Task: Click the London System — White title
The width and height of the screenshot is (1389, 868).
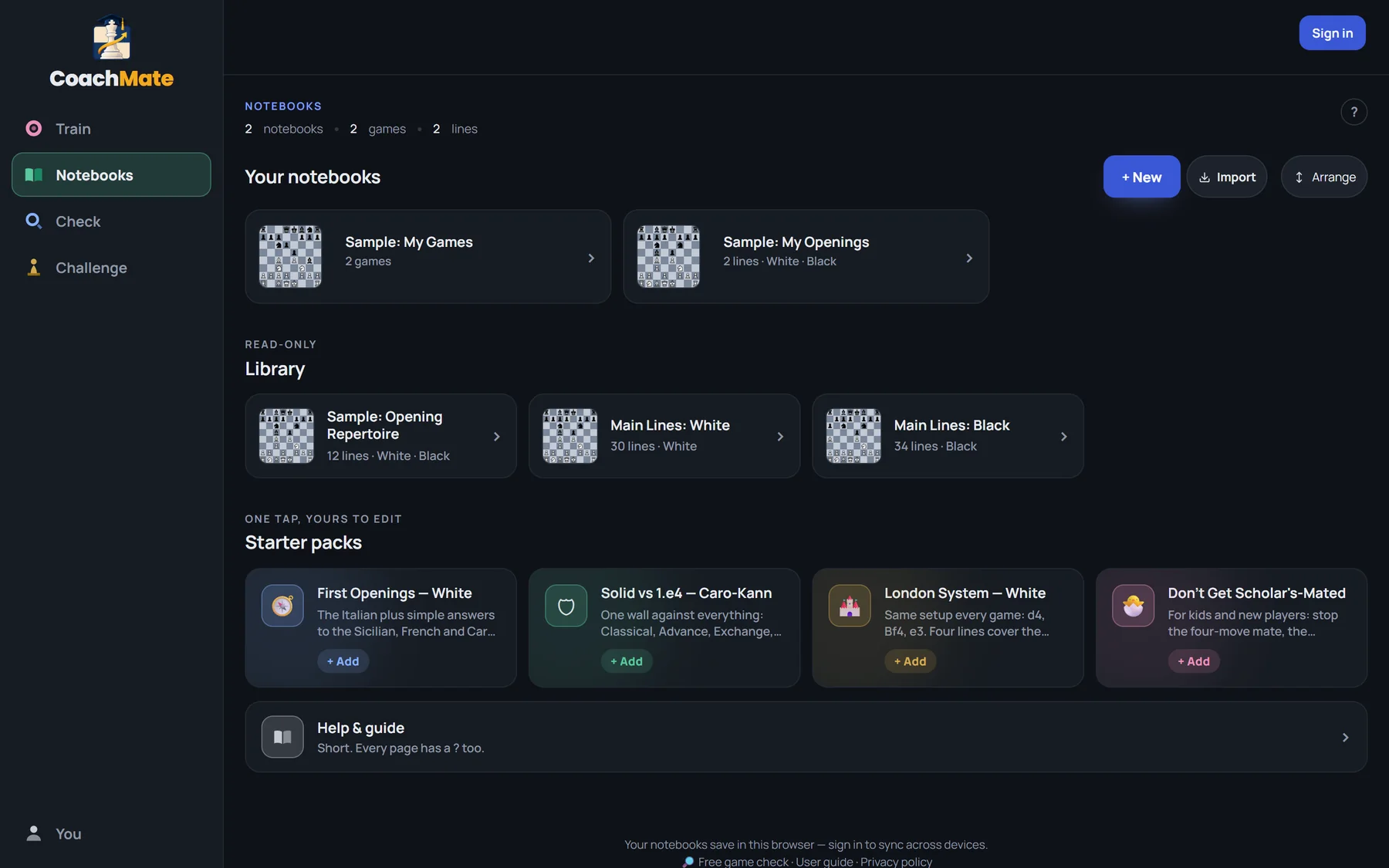Action: point(965,593)
